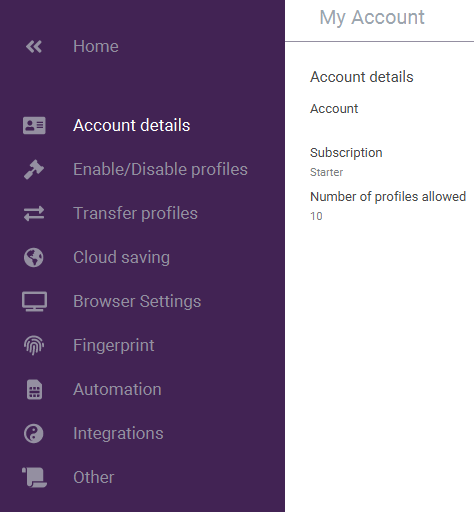Click the Account details ID card icon
The width and height of the screenshot is (474, 512).
click(34, 125)
